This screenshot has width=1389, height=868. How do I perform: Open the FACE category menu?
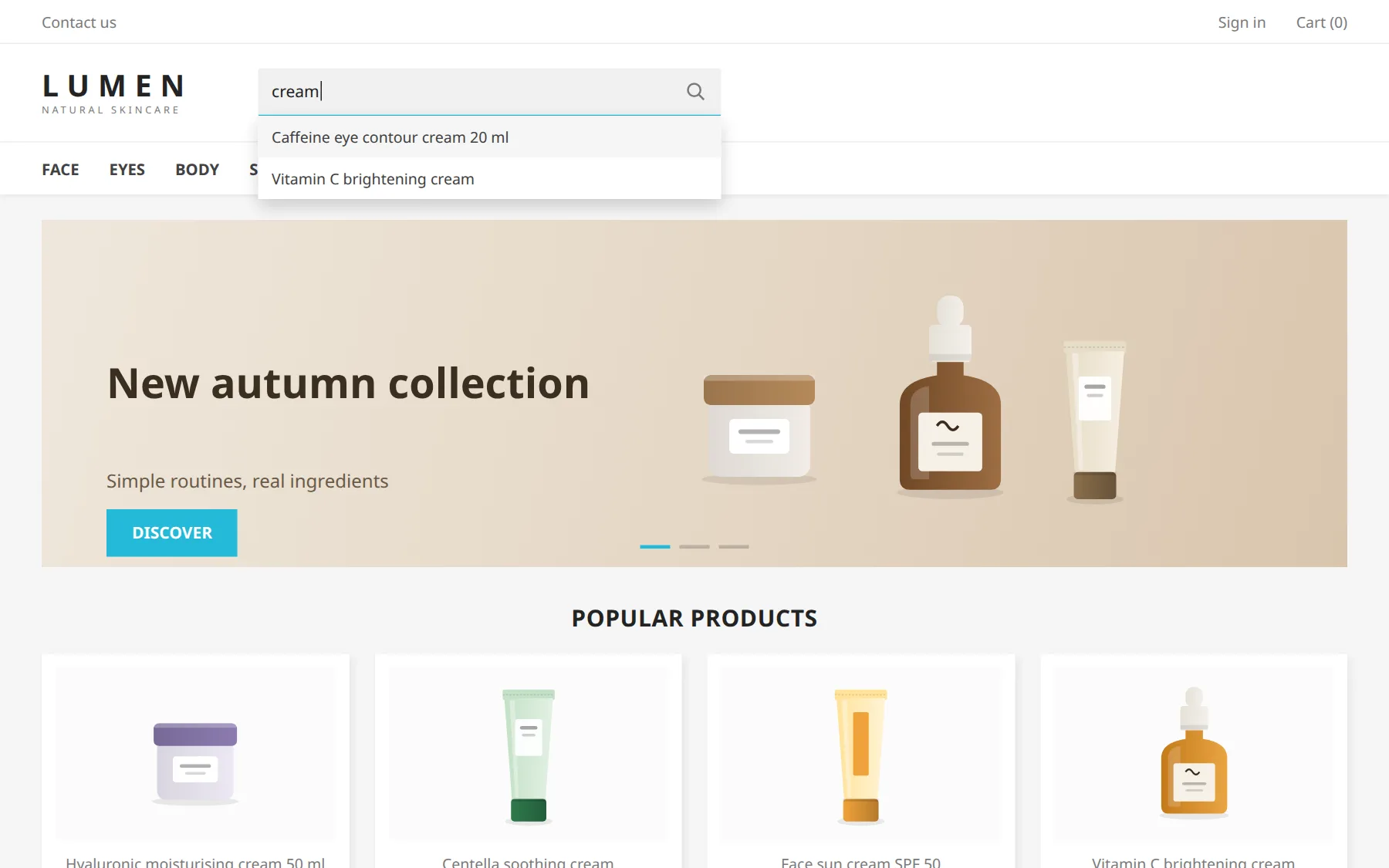click(60, 170)
